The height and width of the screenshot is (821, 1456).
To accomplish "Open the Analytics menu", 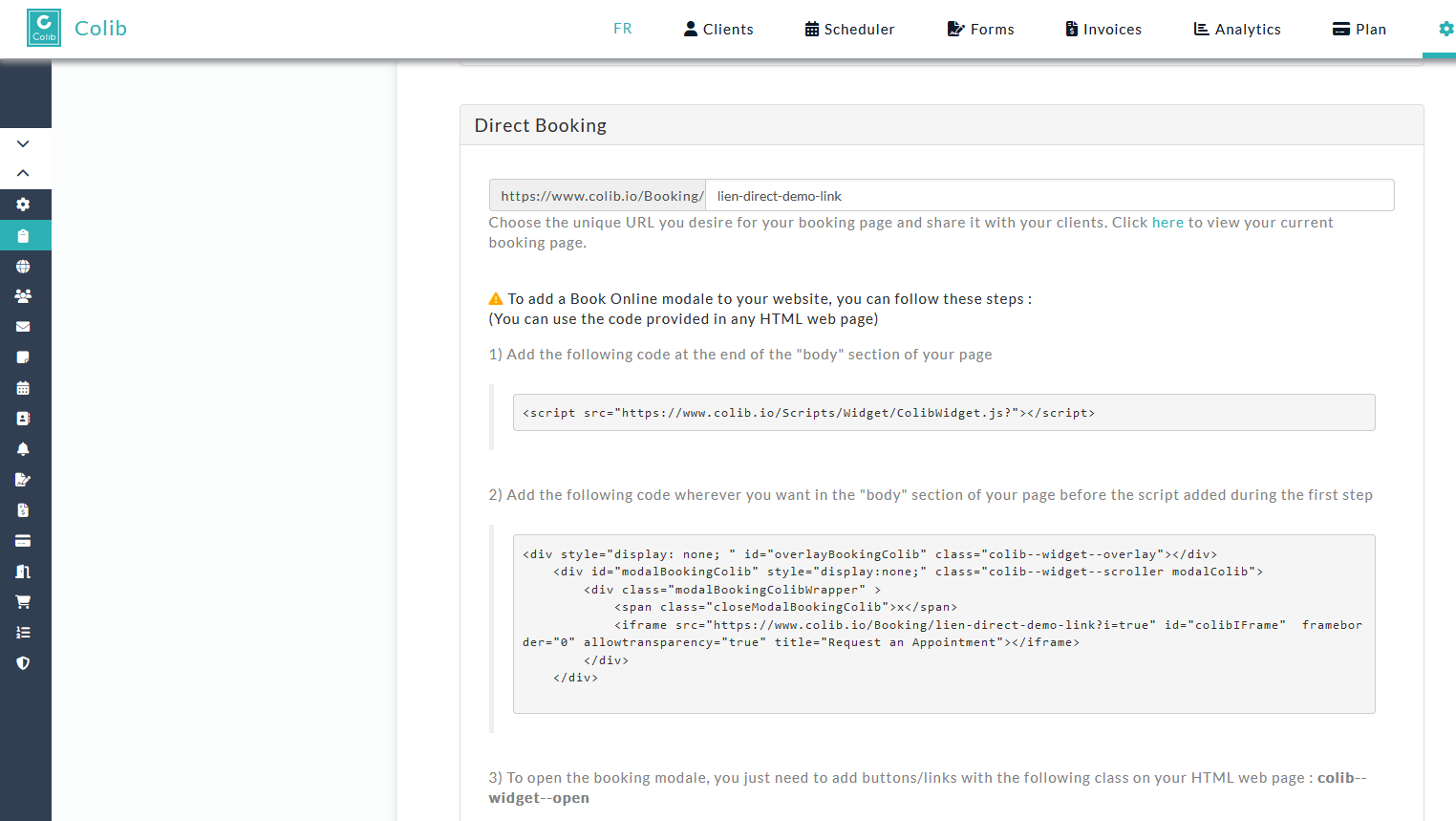I will tap(1237, 29).
